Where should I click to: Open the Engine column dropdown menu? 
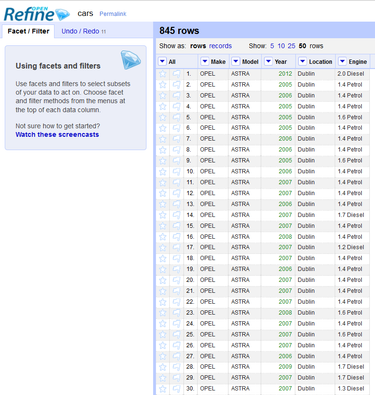click(342, 61)
